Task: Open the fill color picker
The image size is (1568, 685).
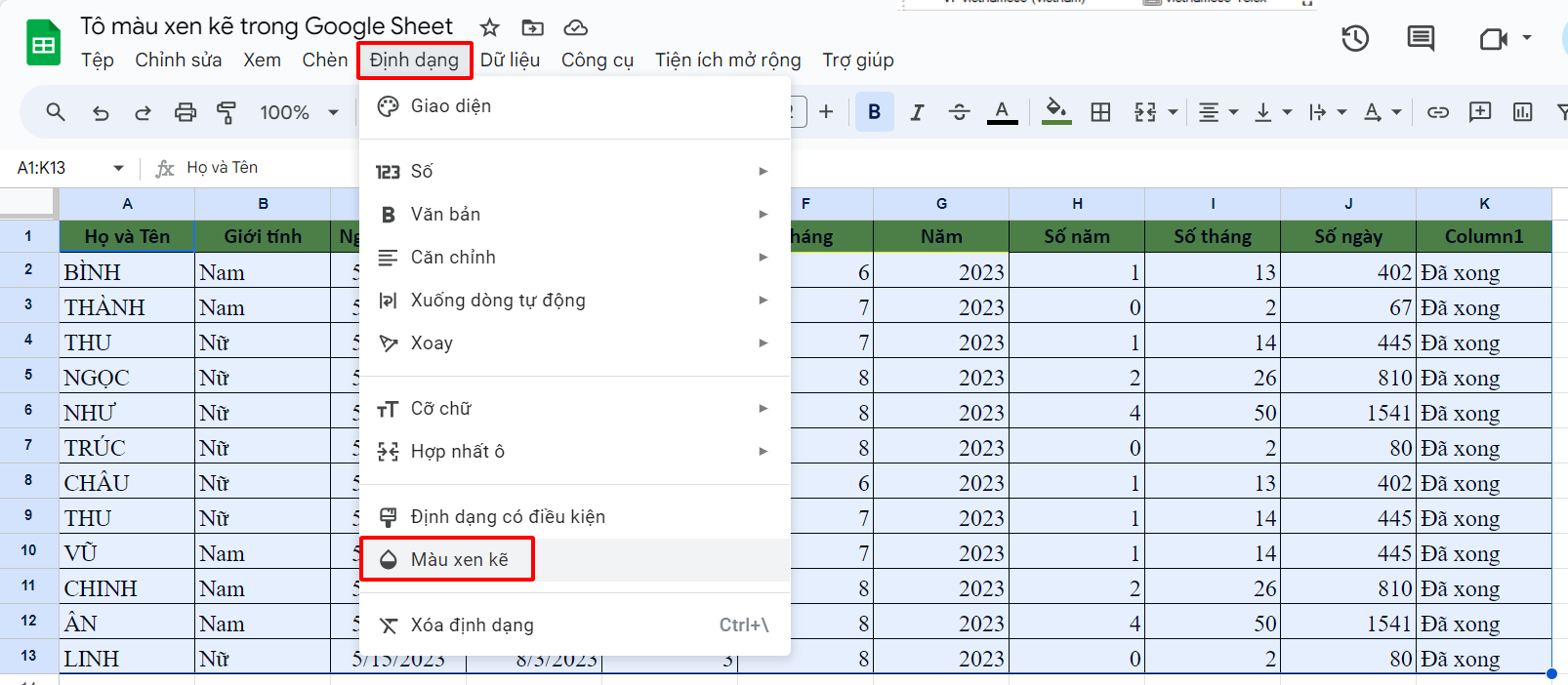Action: click(1056, 112)
